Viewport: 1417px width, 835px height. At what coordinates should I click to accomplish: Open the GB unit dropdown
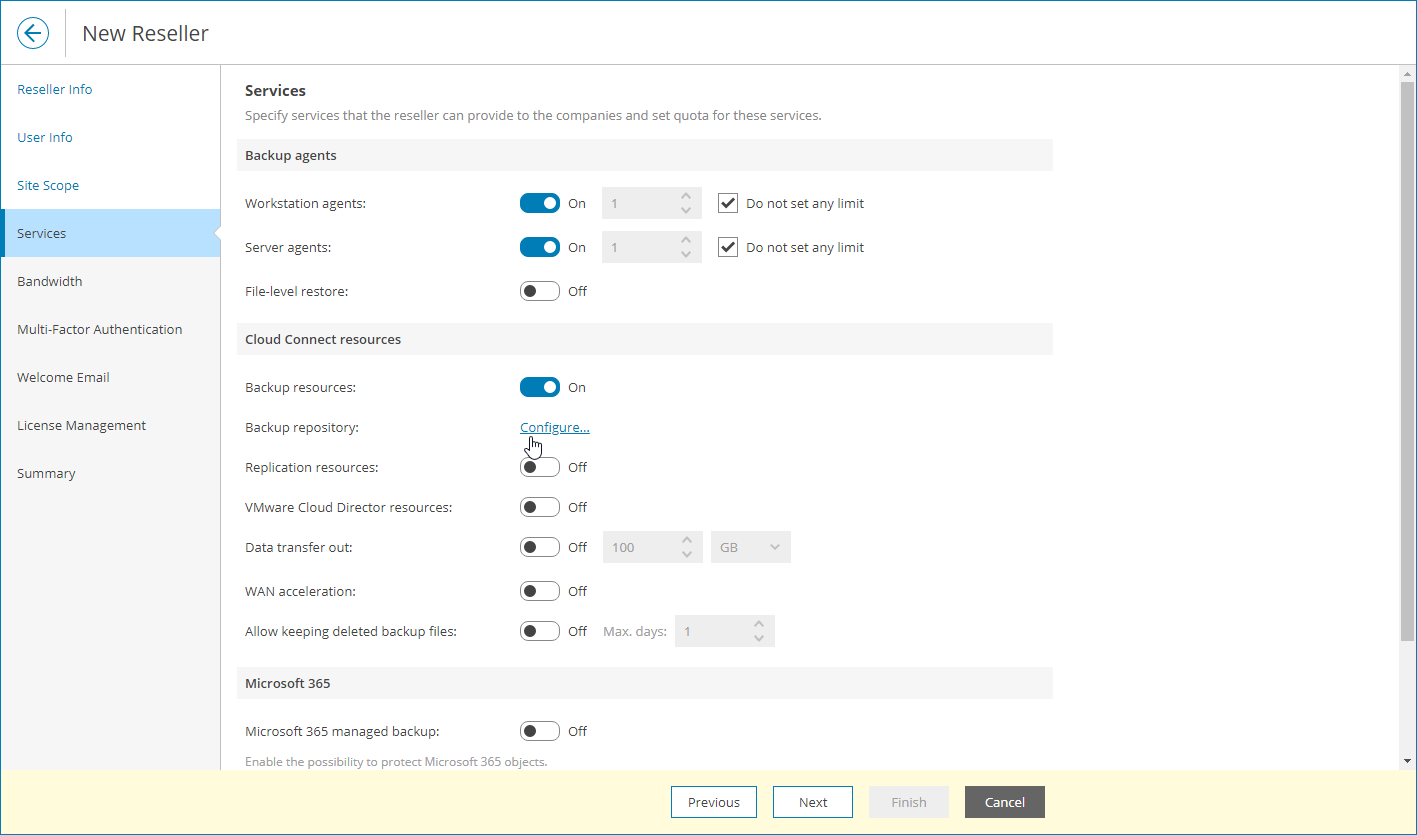[750, 547]
